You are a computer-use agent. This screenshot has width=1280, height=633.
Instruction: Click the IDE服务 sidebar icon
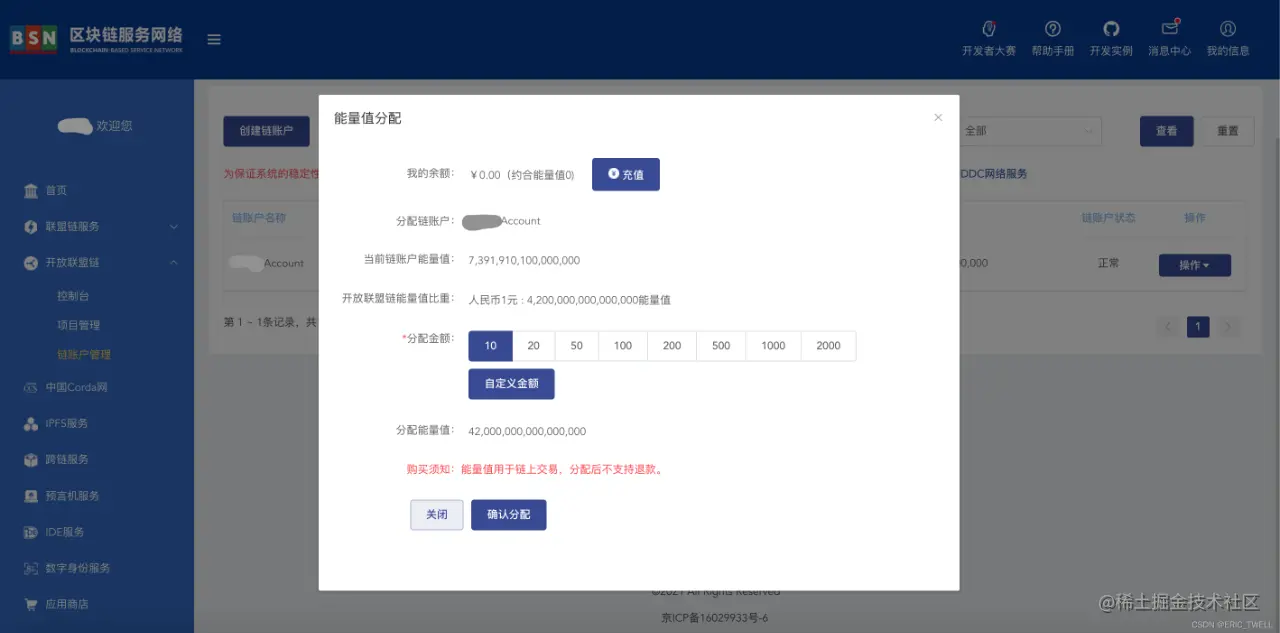pos(31,532)
